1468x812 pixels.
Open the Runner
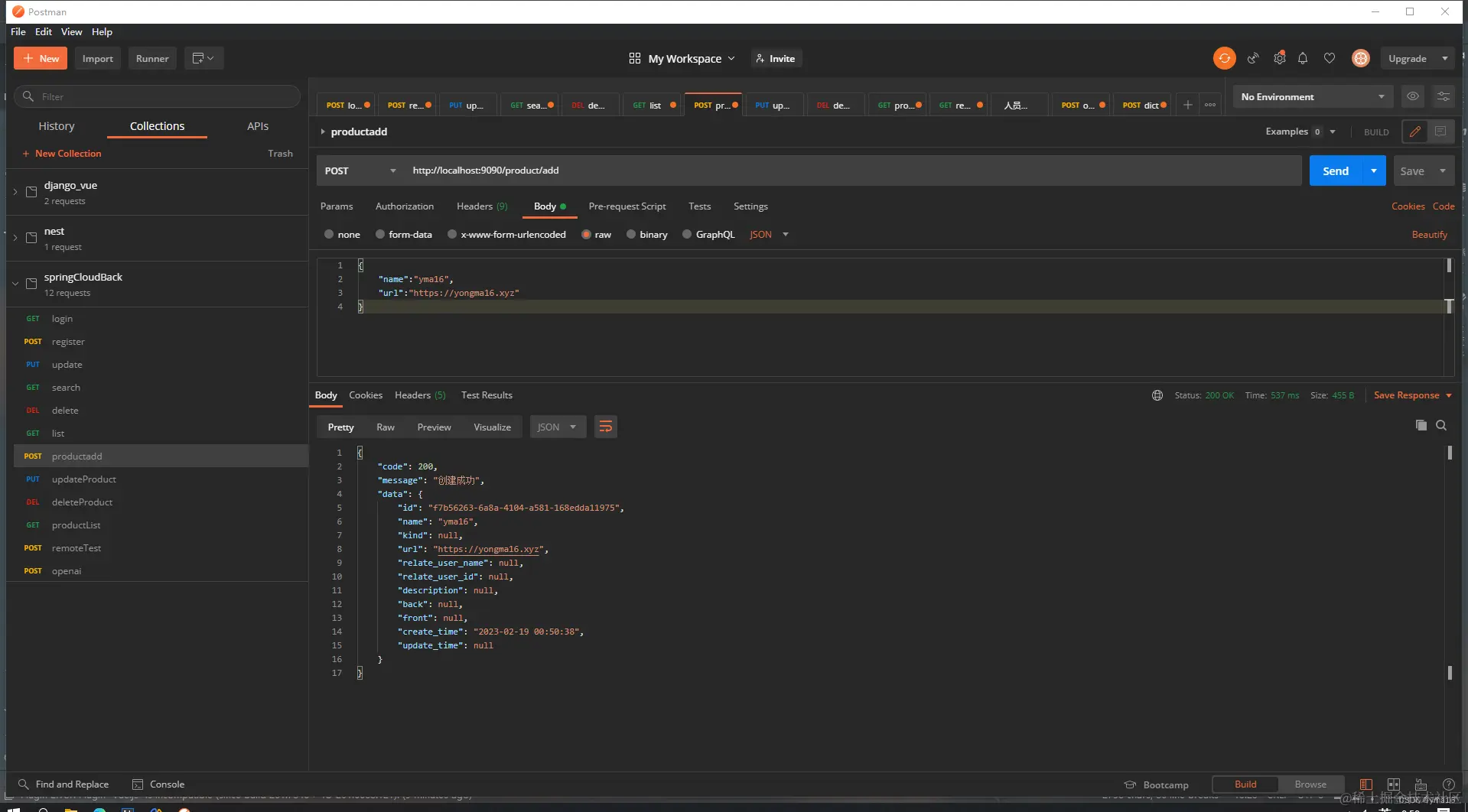click(x=152, y=58)
